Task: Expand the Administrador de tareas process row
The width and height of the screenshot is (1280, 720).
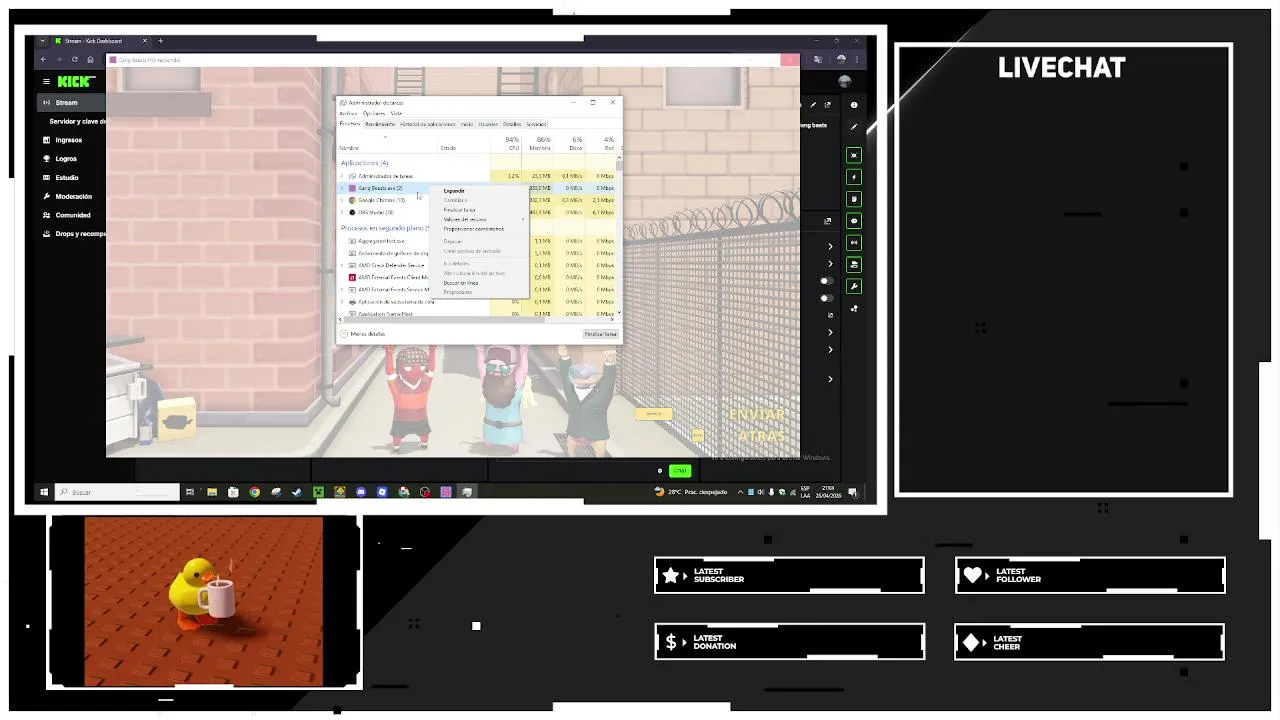Action: [x=342, y=176]
